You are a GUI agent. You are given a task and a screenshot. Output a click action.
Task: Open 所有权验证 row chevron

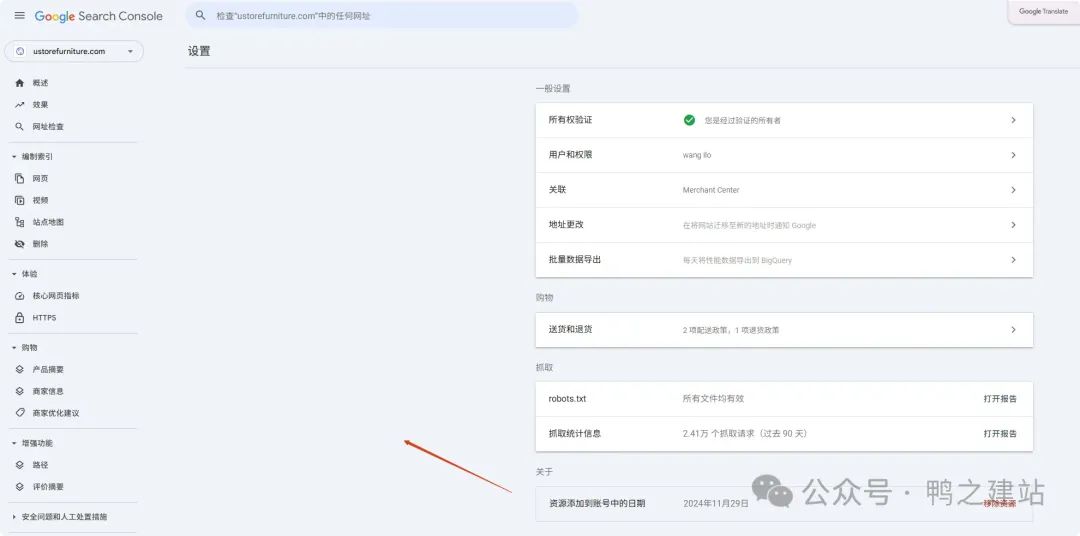pyautogui.click(x=1013, y=120)
